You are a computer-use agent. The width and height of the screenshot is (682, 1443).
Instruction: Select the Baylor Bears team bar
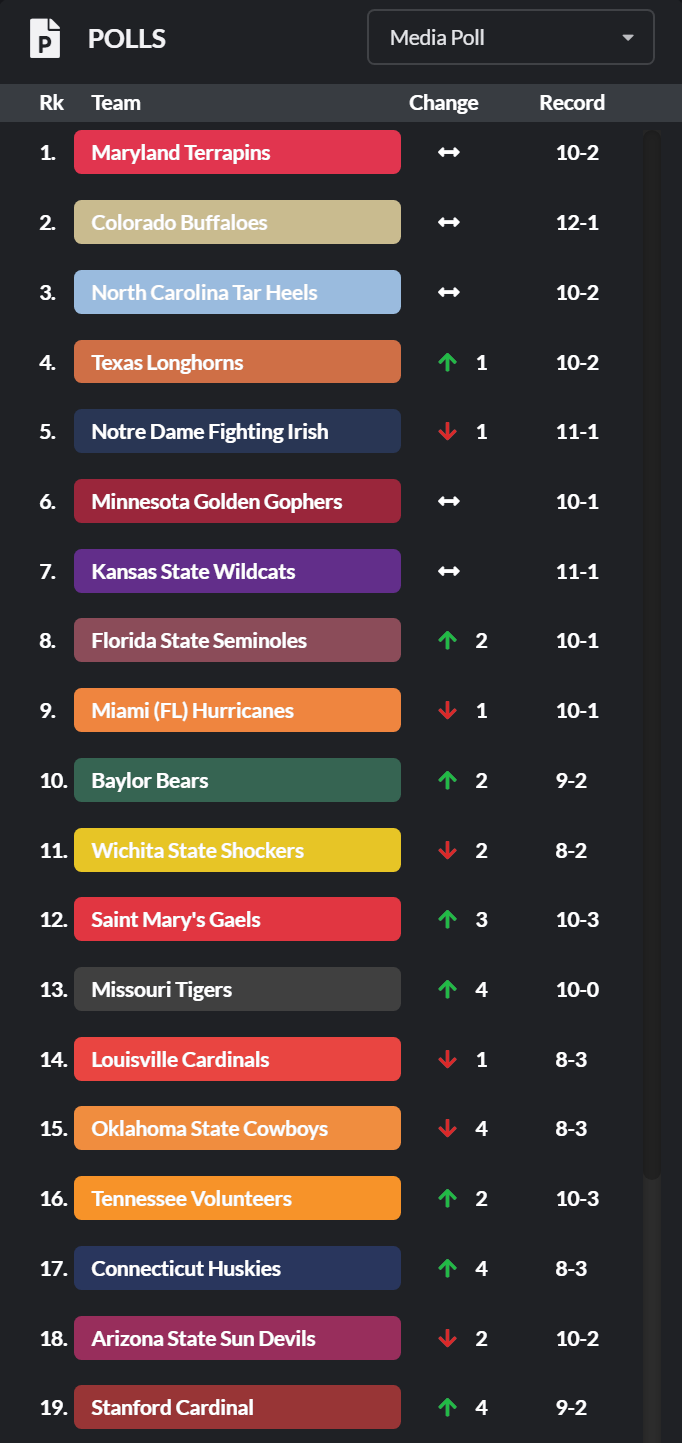pyautogui.click(x=237, y=780)
